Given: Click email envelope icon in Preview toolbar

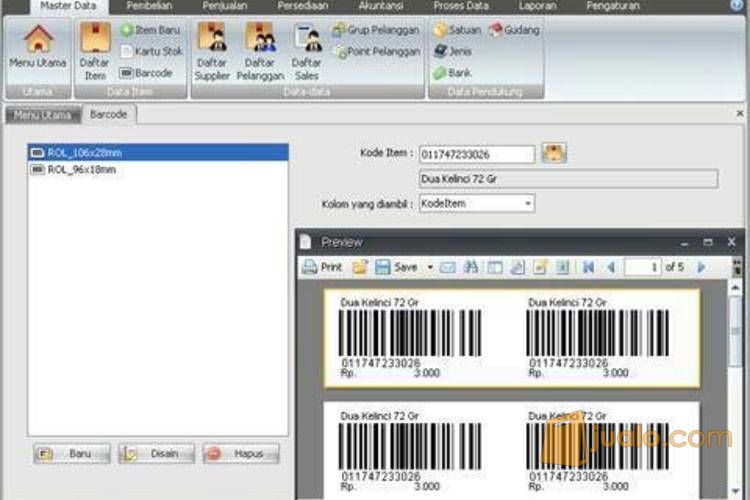Looking at the screenshot, I should (x=448, y=267).
